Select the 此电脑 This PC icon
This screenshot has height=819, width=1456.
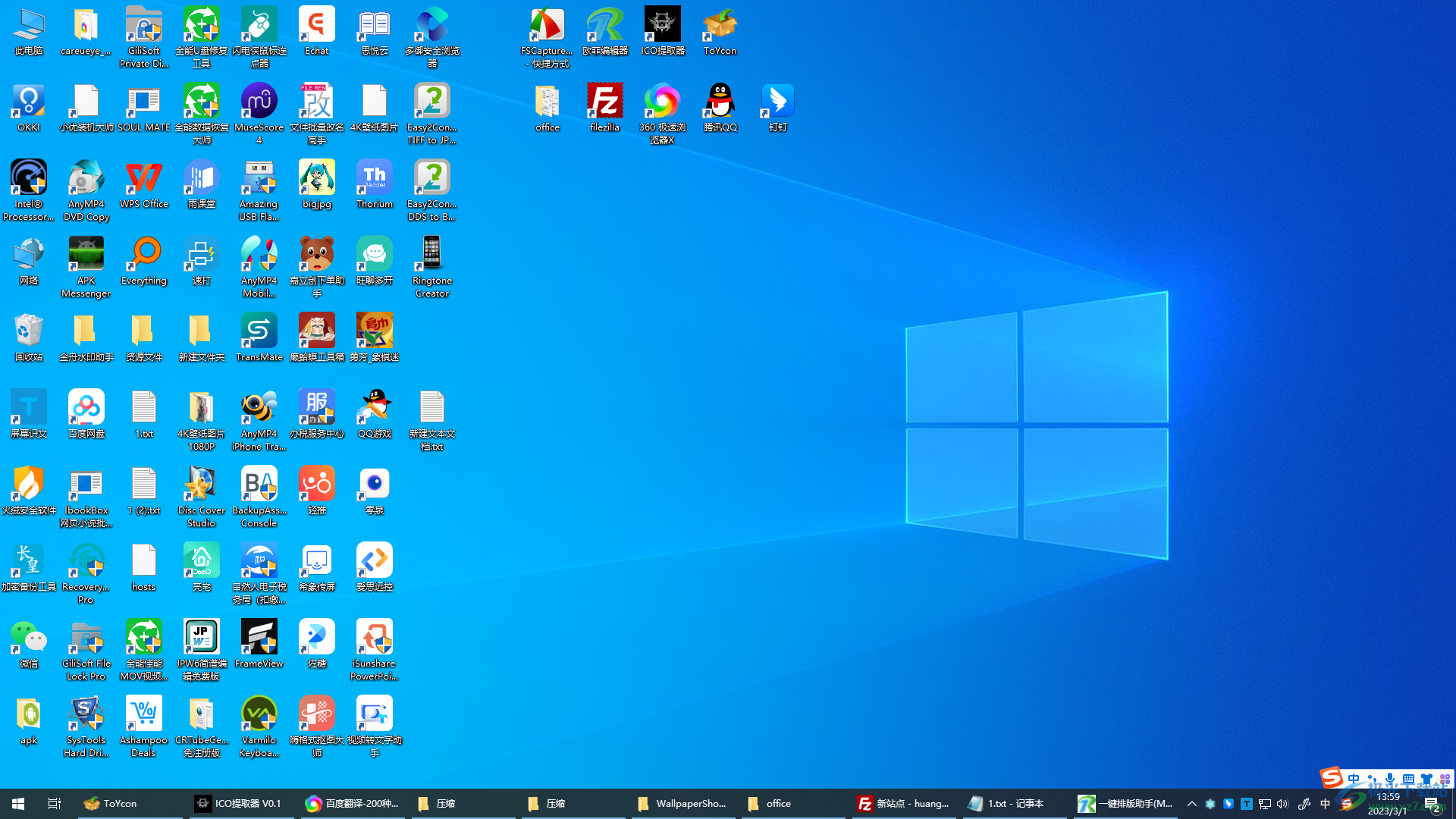29,30
